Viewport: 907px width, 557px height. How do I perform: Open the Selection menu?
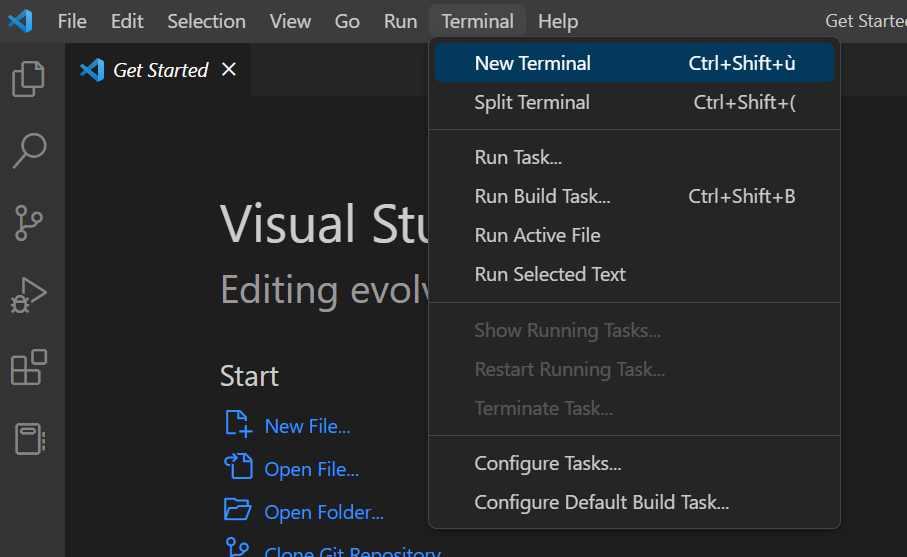(x=207, y=21)
